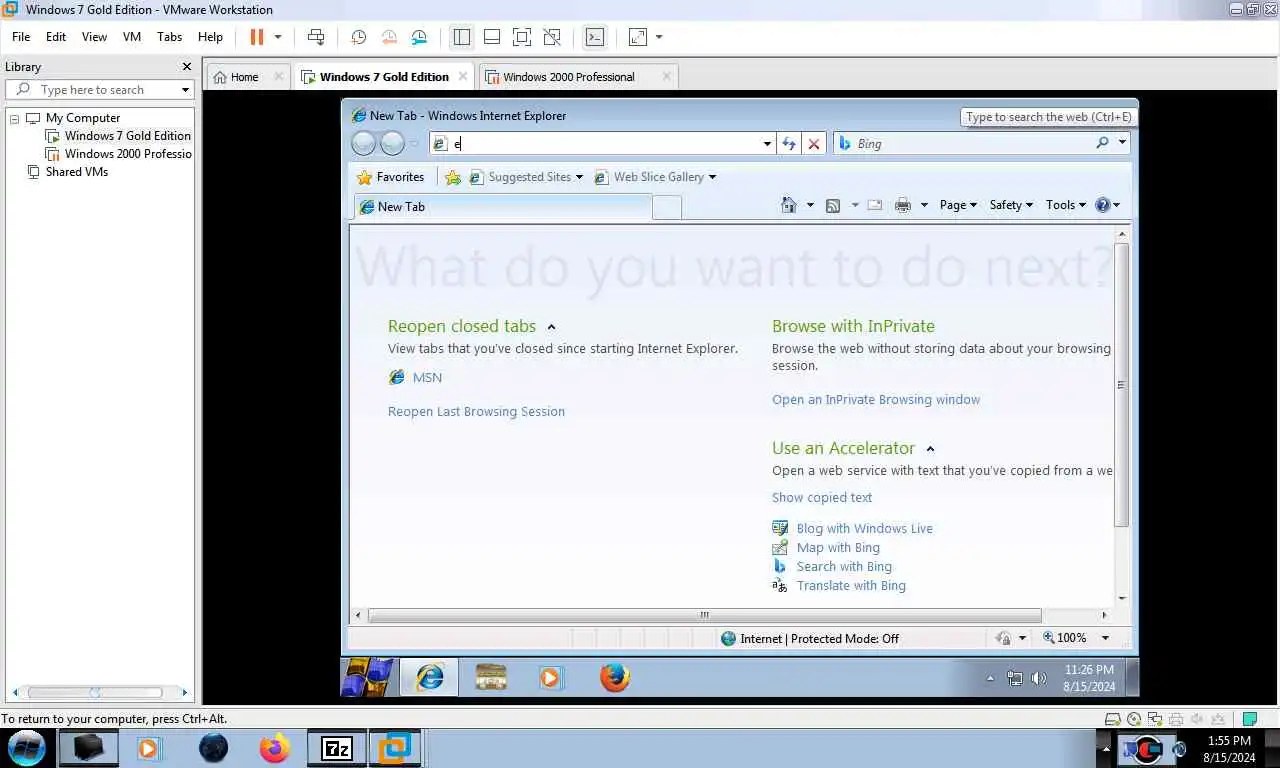The width and height of the screenshot is (1280, 768).
Task: Open a new blank tab in IE
Action: tap(667, 207)
